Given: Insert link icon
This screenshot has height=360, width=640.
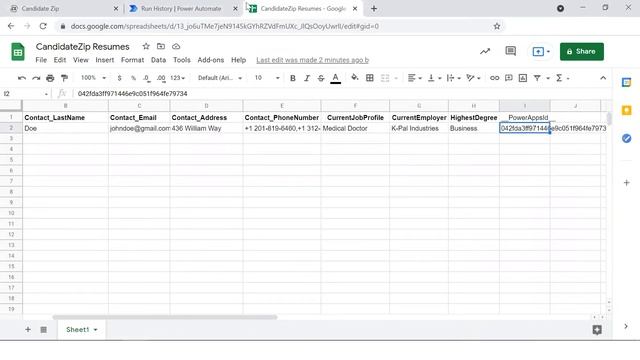Looking at the screenshot, I should click(x=494, y=78).
